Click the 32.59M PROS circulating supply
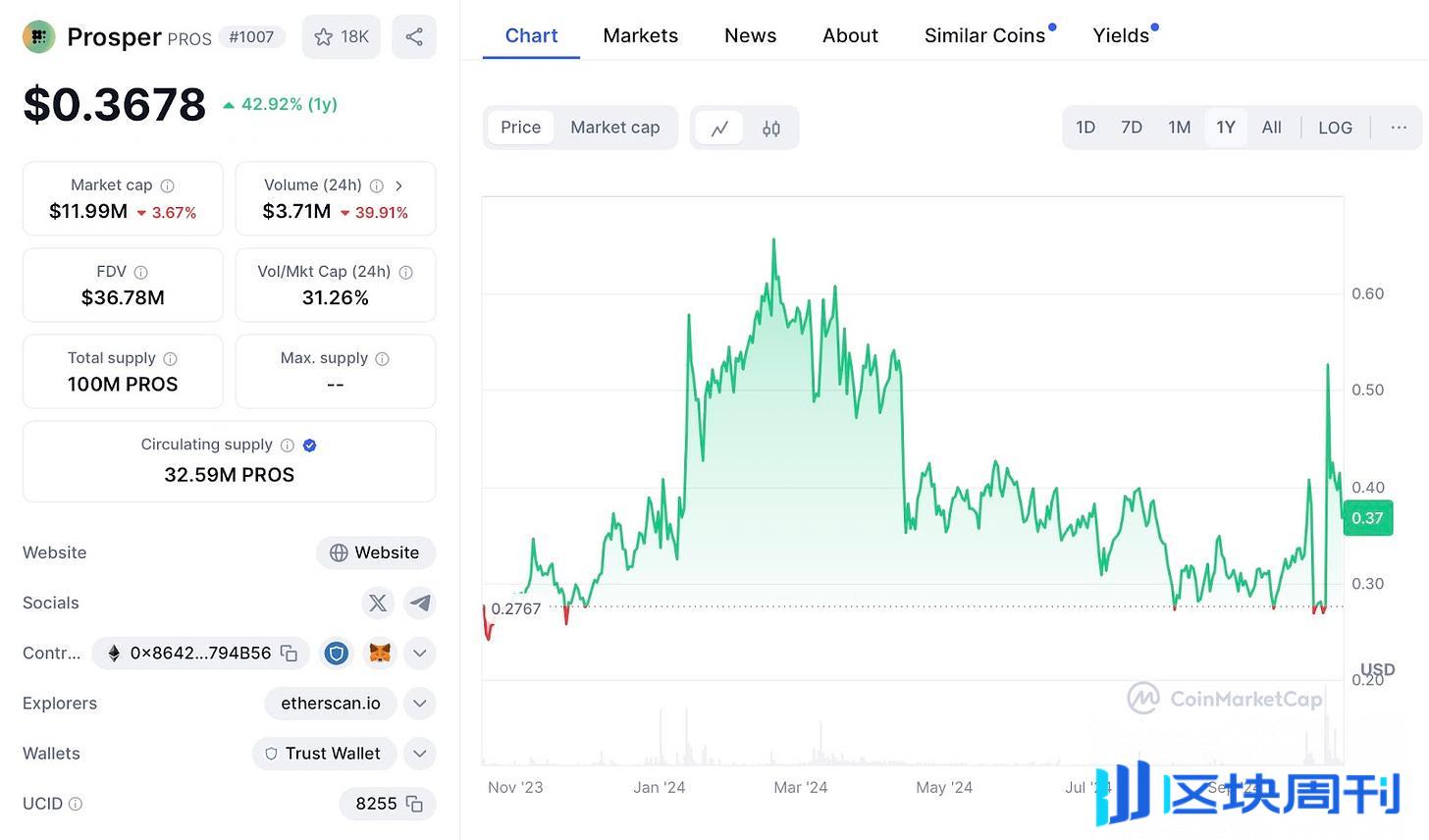 (230, 475)
